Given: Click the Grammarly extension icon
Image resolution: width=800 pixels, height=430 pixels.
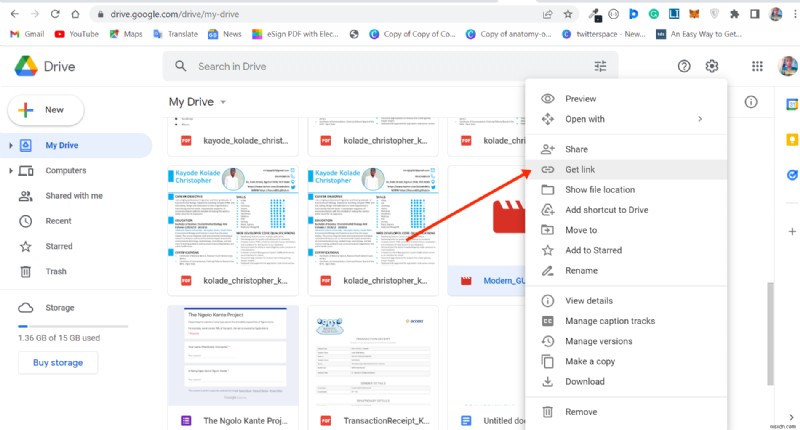Looking at the screenshot, I should (x=654, y=14).
